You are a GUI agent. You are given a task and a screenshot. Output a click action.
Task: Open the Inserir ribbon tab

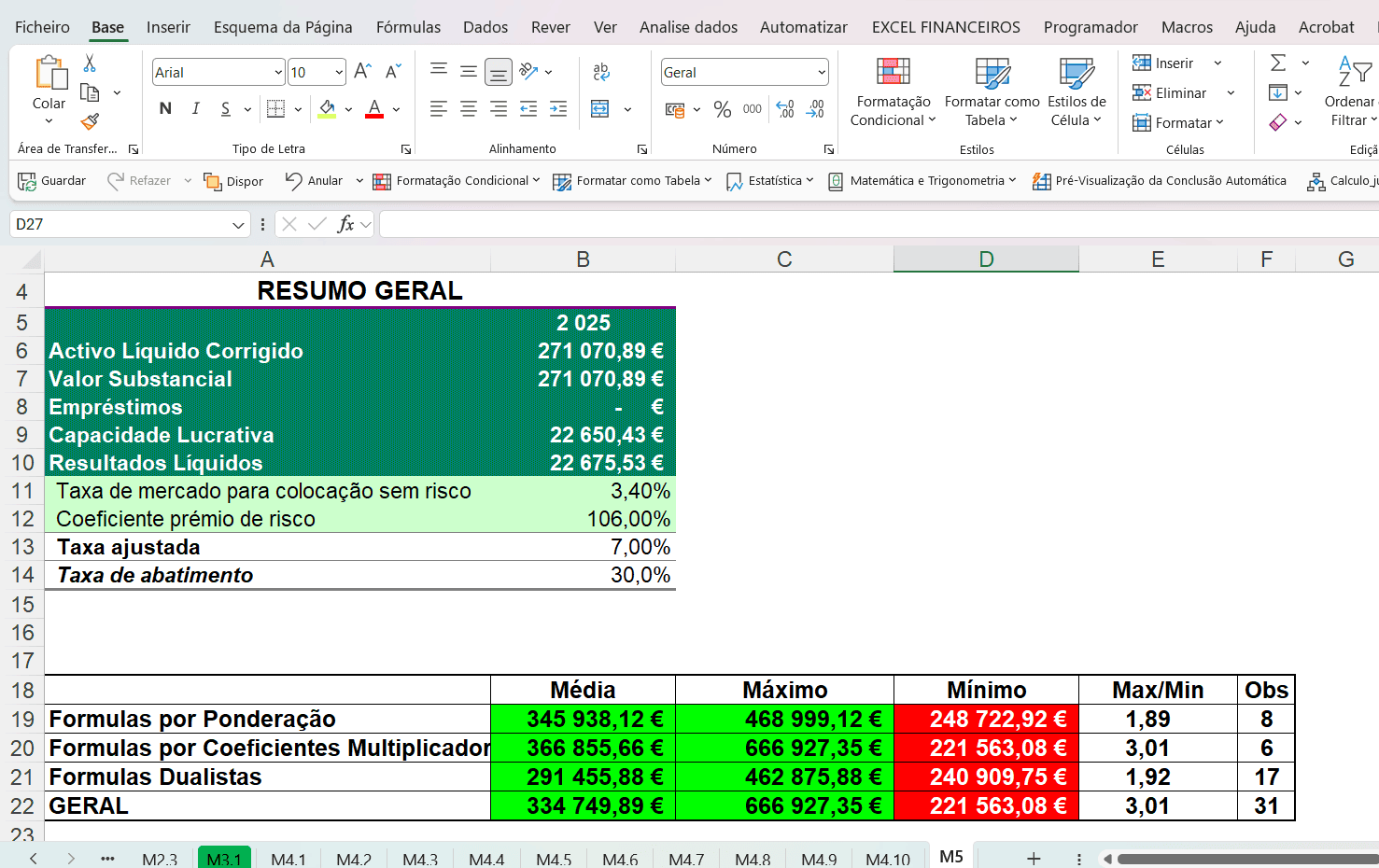coord(168,27)
